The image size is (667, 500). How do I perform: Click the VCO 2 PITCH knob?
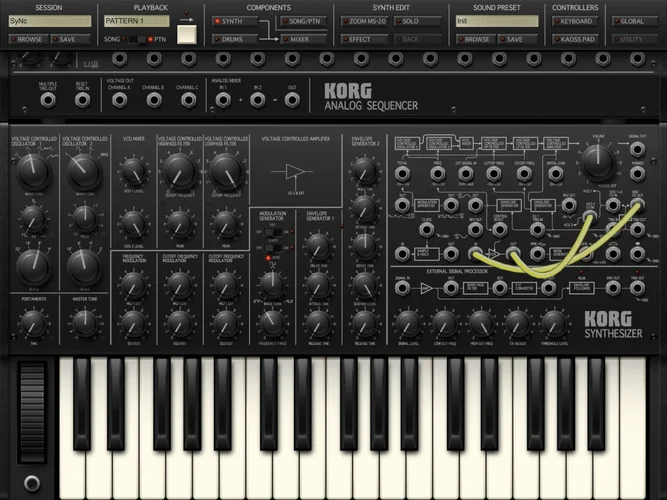click(x=85, y=218)
